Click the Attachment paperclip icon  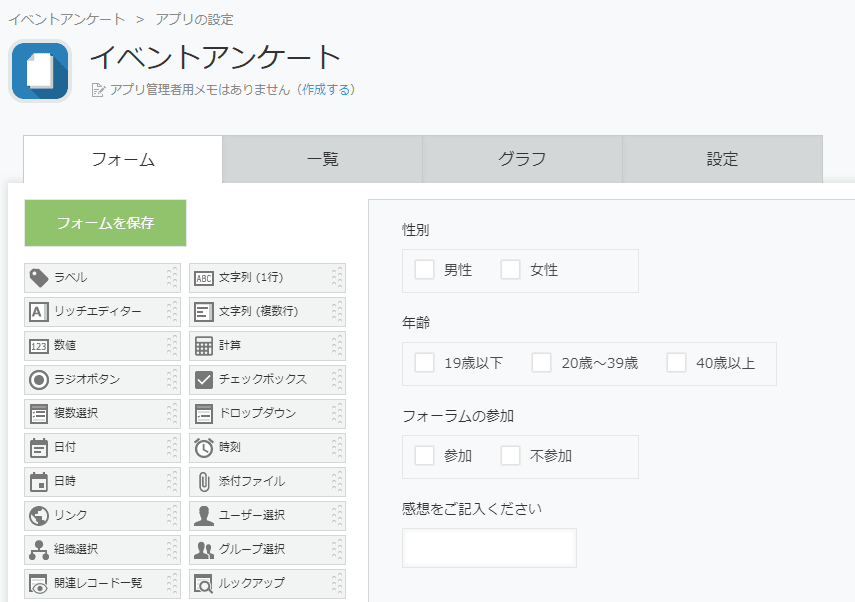point(204,482)
